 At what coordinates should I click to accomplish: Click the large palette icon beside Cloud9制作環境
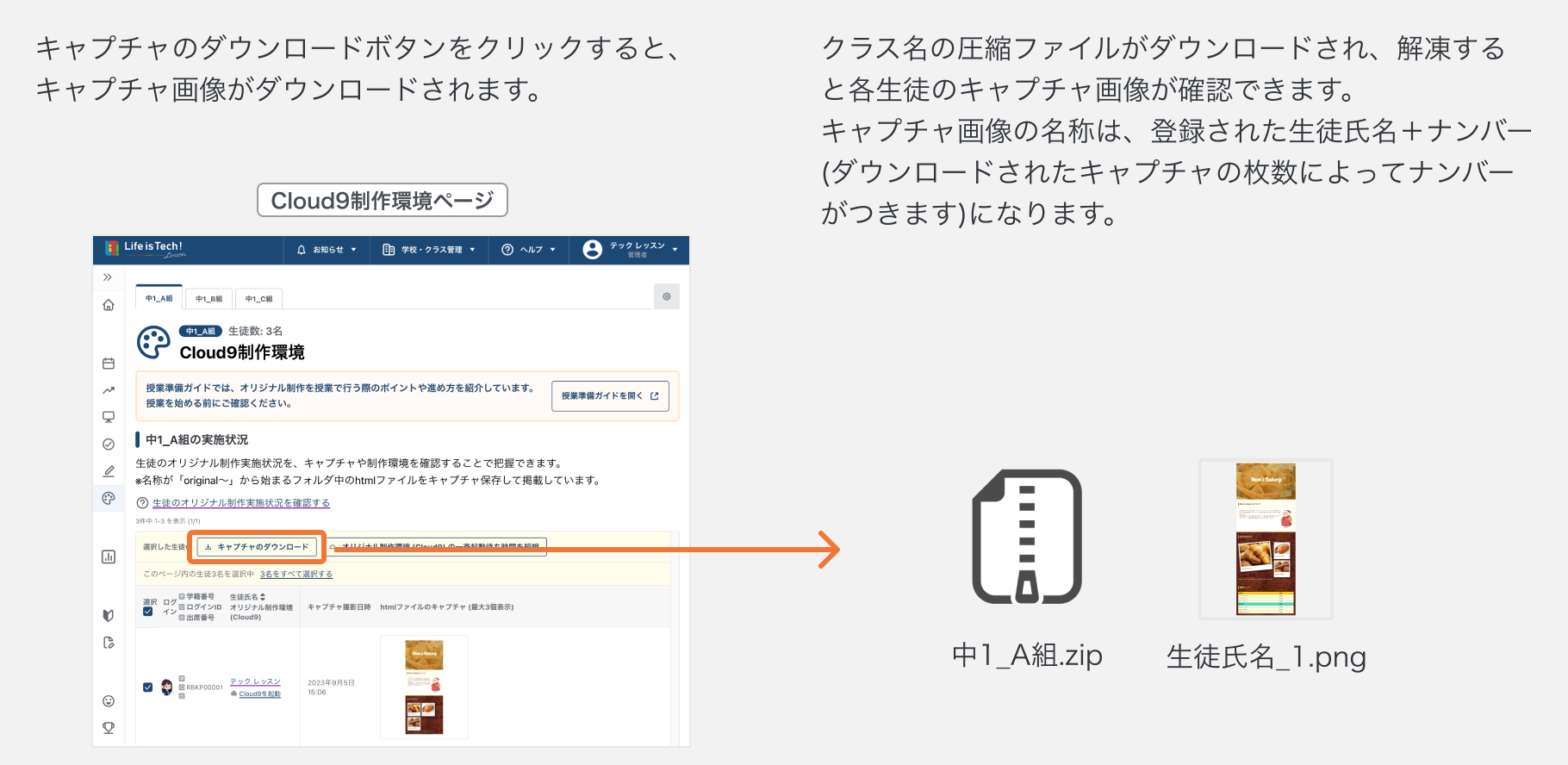pos(154,342)
